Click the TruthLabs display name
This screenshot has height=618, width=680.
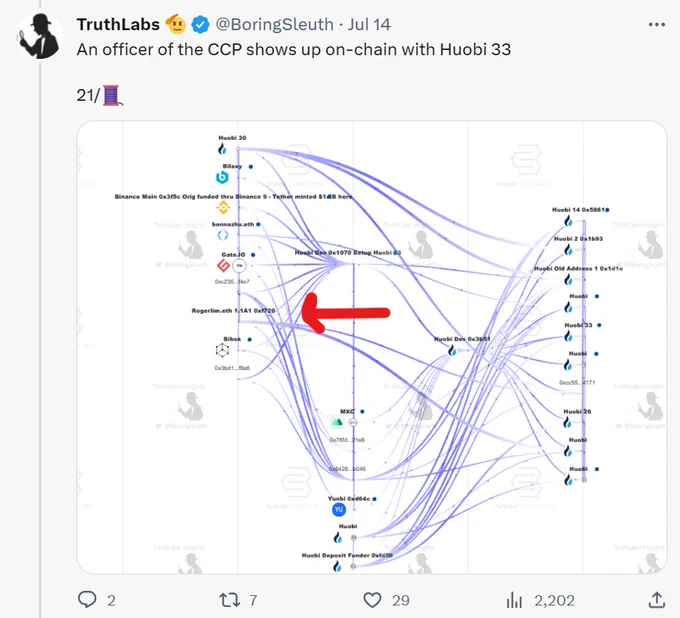pos(118,24)
